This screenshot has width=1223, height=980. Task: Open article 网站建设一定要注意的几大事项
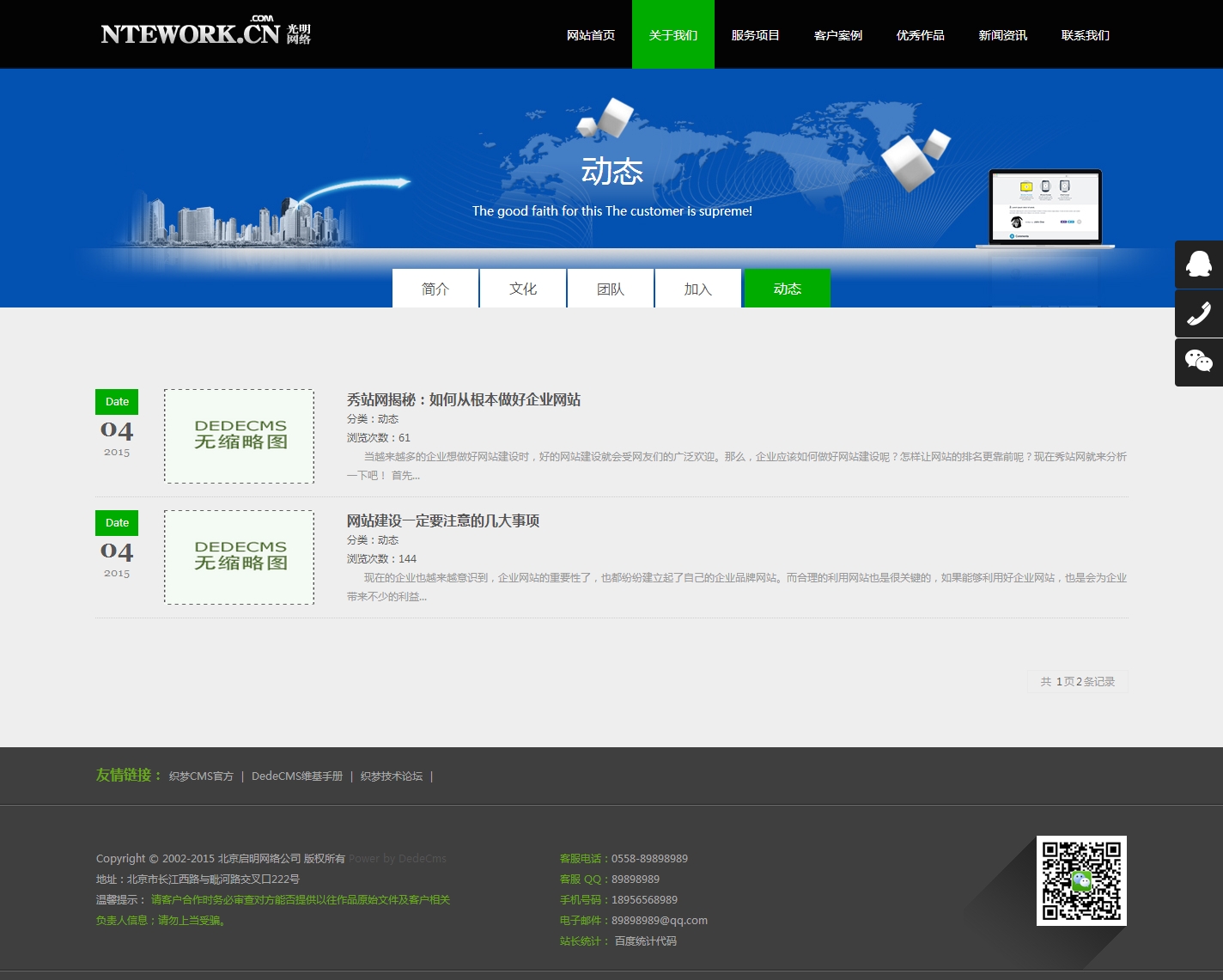pyautogui.click(x=443, y=520)
